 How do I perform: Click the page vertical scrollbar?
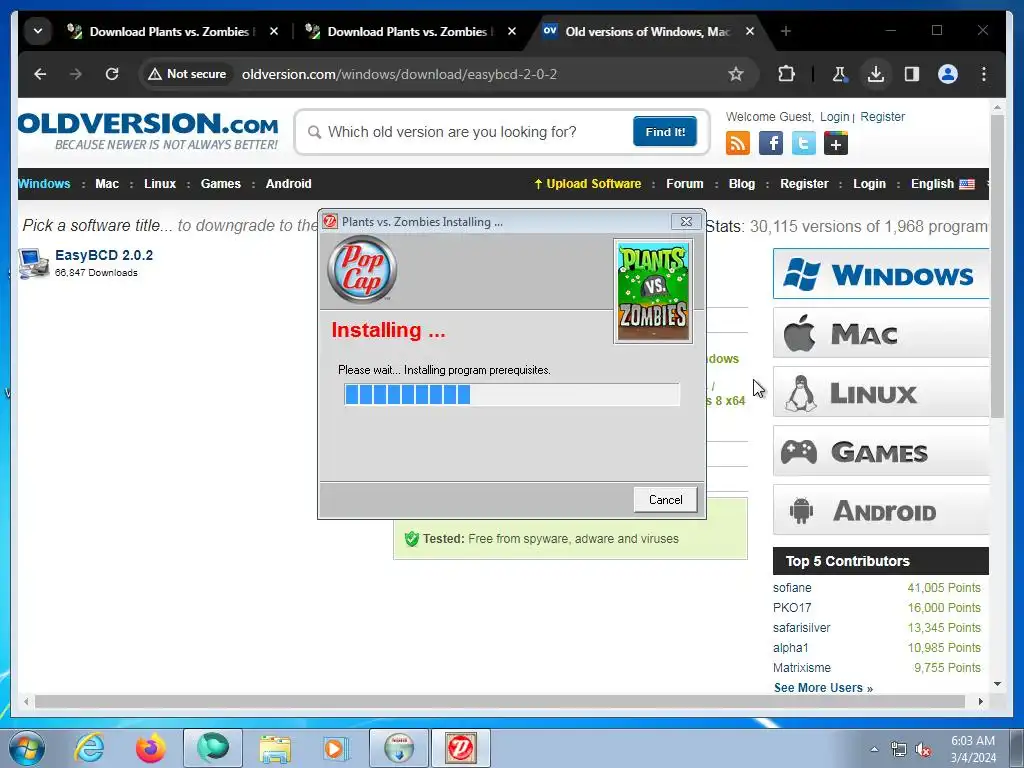click(997, 266)
